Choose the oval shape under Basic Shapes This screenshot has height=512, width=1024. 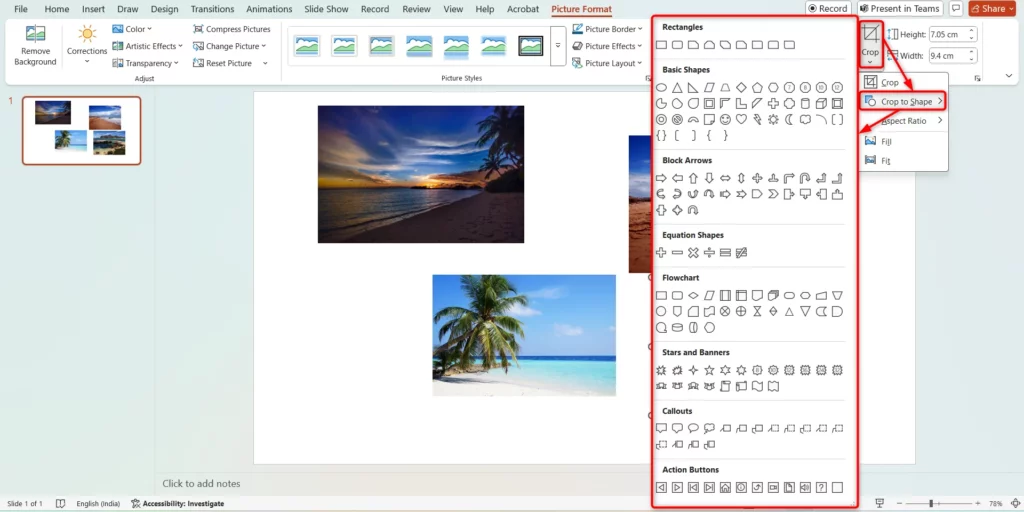click(661, 87)
